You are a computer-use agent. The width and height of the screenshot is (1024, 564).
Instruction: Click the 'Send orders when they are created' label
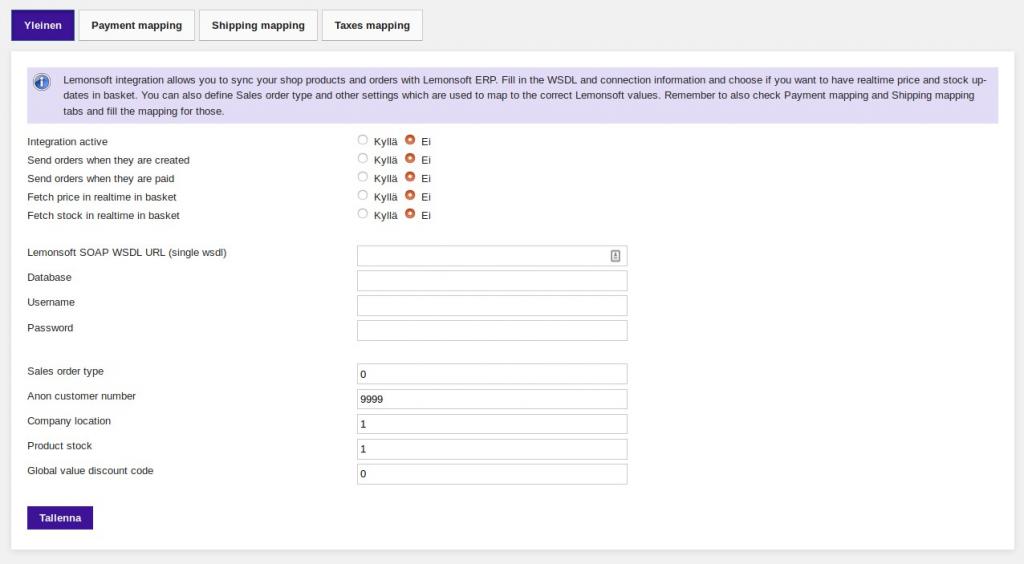click(108, 160)
